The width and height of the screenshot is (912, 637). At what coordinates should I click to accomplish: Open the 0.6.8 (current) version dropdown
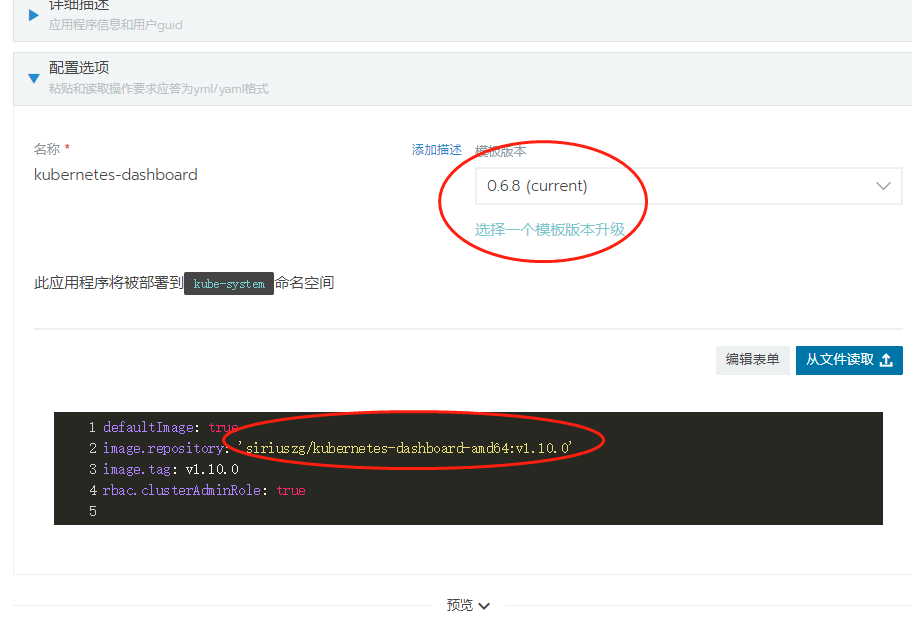(688, 185)
